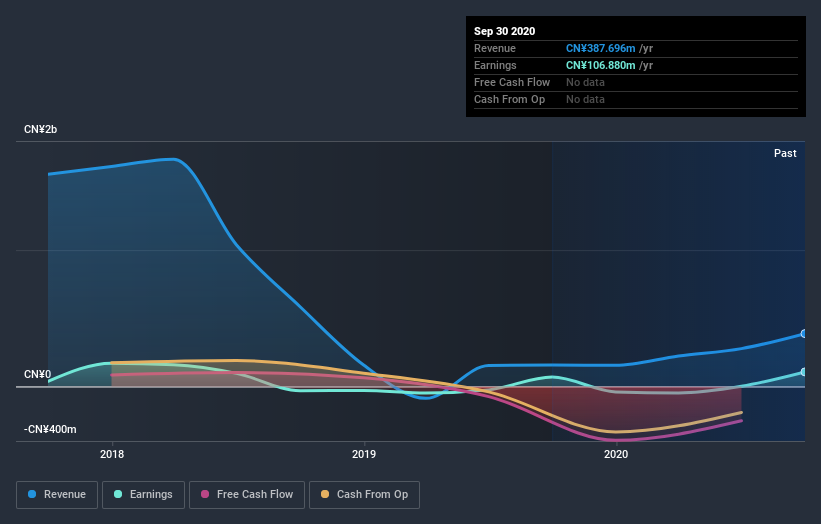Click the CN¥0 y-axis label
Viewport: 821px width, 524px height.
coord(37,374)
